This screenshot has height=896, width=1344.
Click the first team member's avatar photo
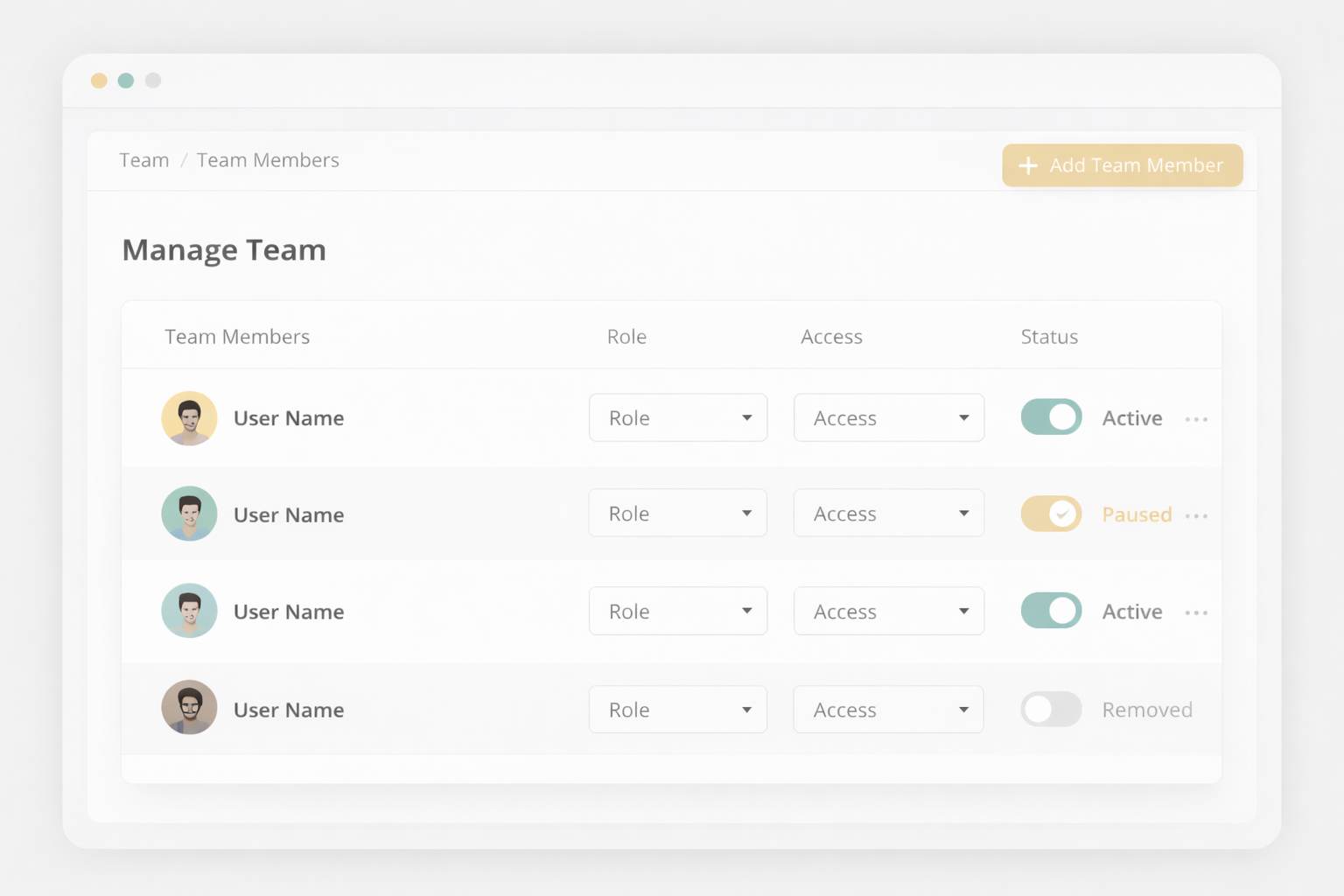point(189,418)
